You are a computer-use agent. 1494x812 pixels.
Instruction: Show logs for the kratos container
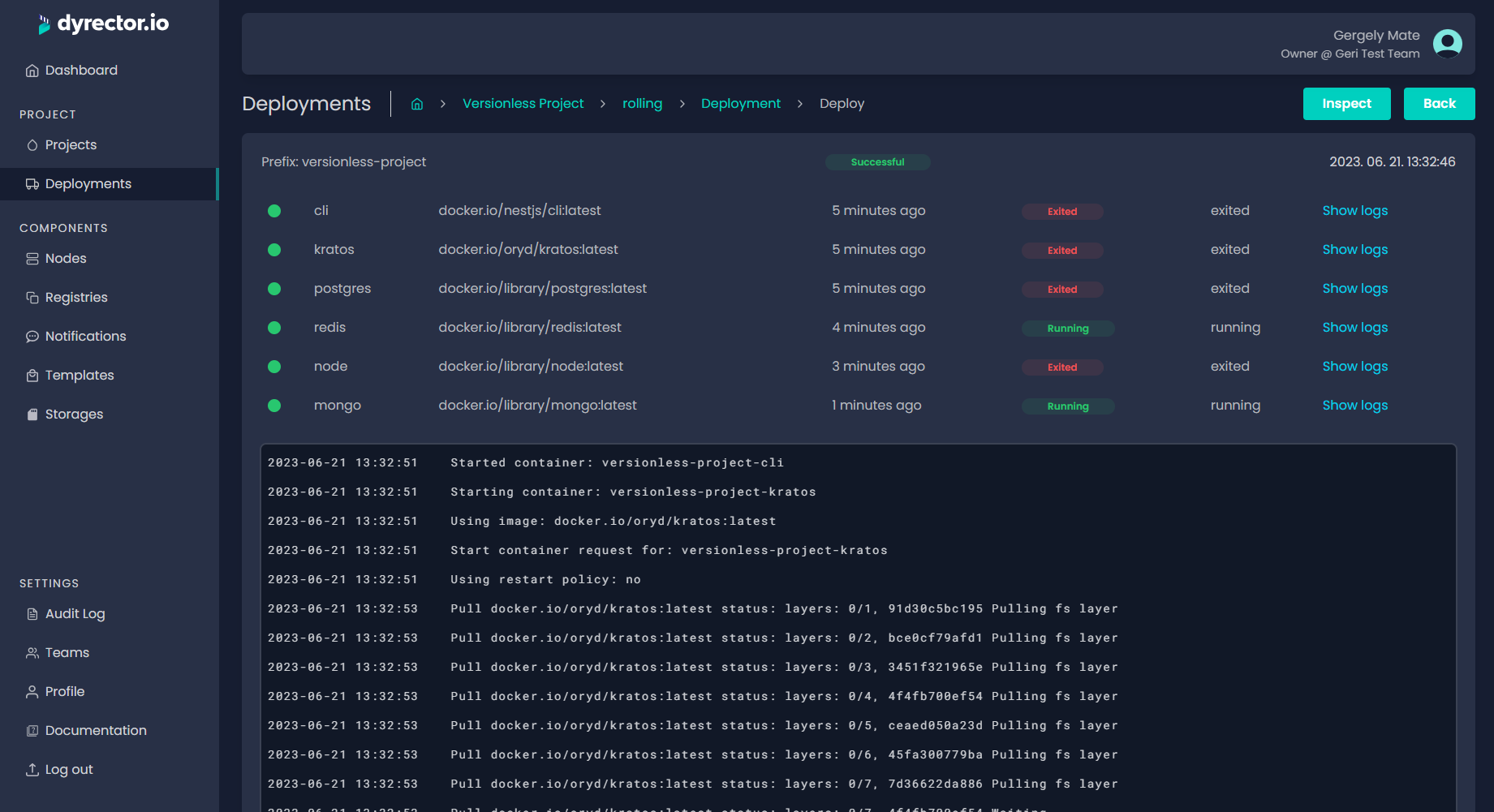click(1354, 250)
